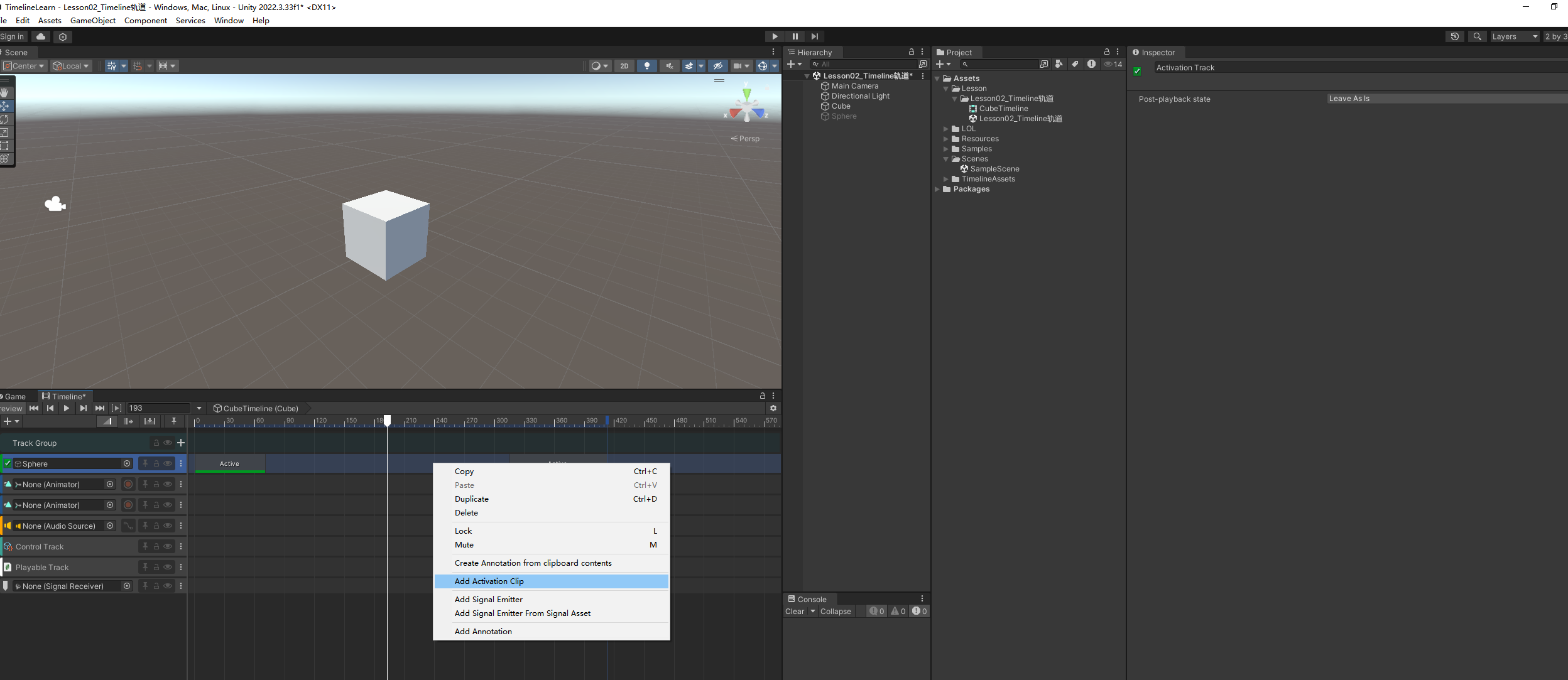The width and height of the screenshot is (1568, 680).
Task: Toggle the Console Collapse button
Action: click(x=835, y=612)
